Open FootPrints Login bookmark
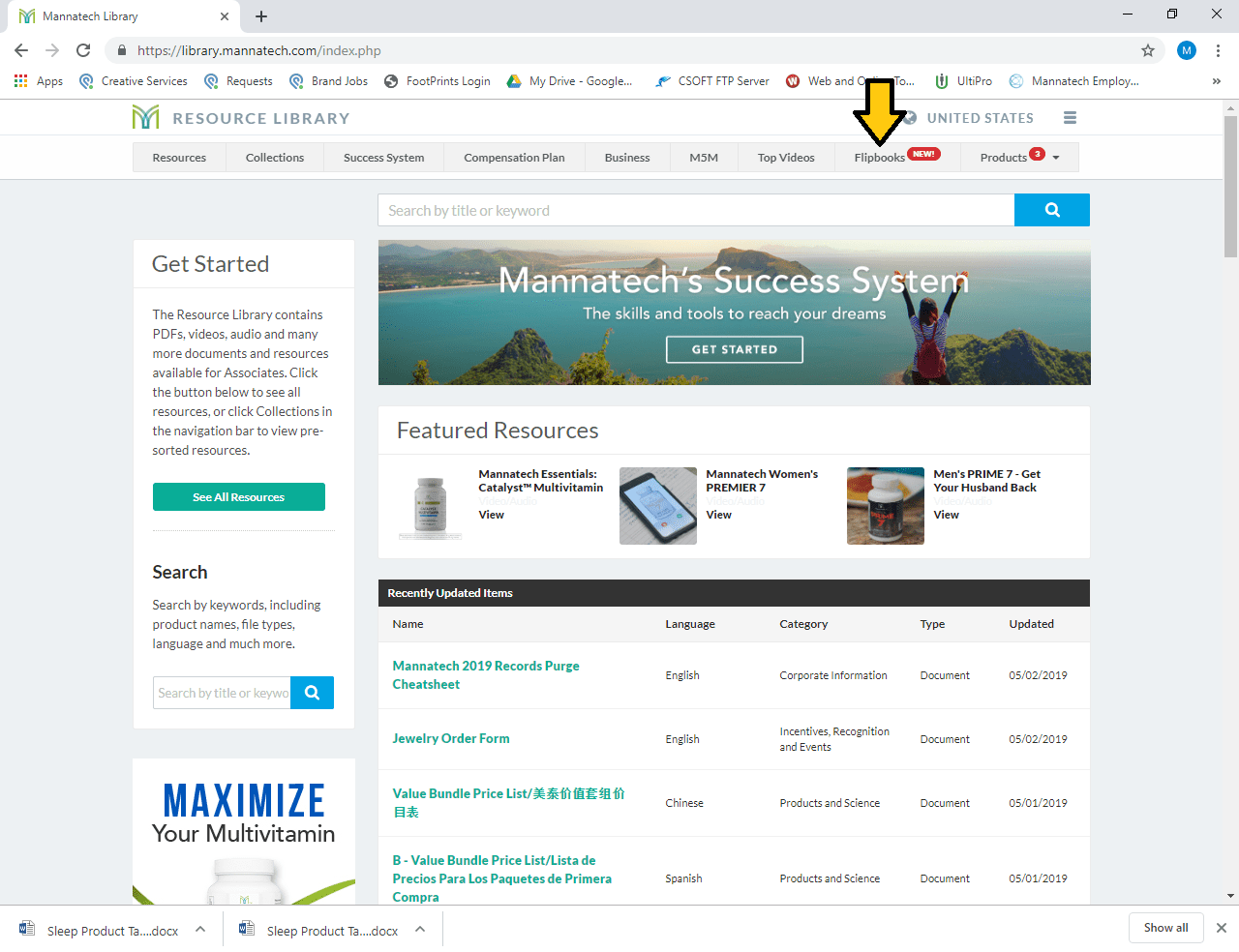 pos(438,81)
